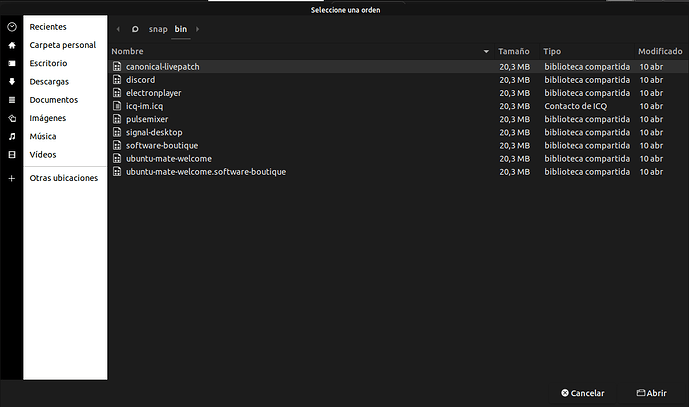
Task: Click the Recientes clock icon in sidebar
Action: (x=12, y=27)
